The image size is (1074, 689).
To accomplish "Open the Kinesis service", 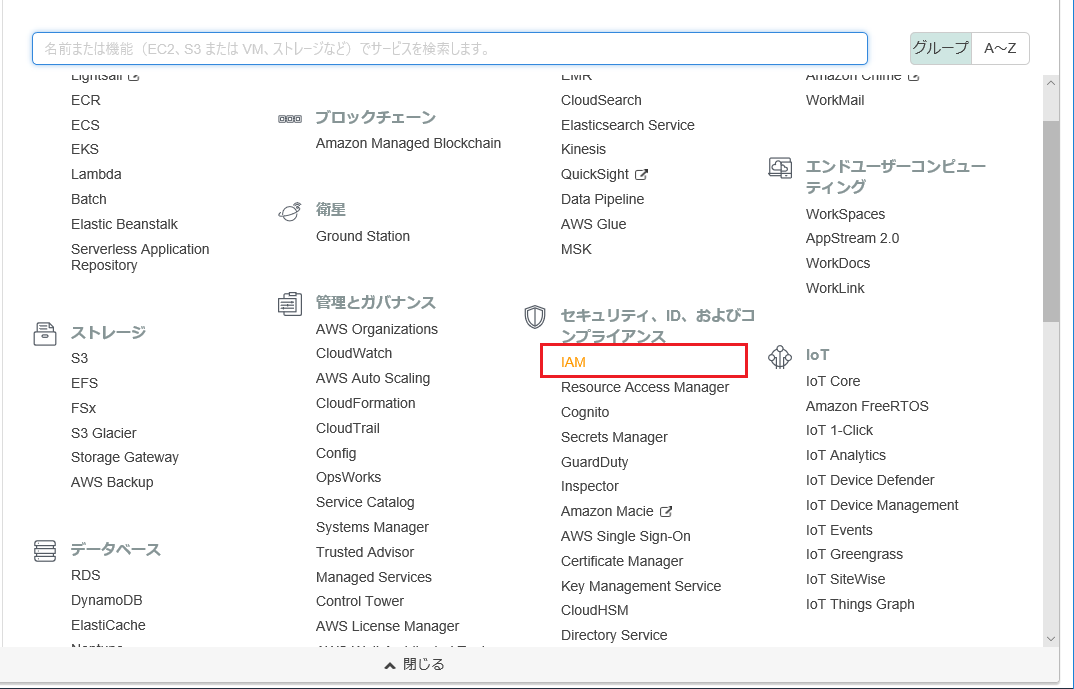I will click(x=583, y=149).
